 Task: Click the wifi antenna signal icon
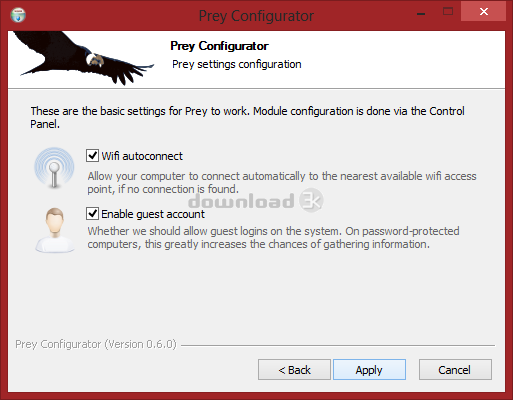coord(54,168)
